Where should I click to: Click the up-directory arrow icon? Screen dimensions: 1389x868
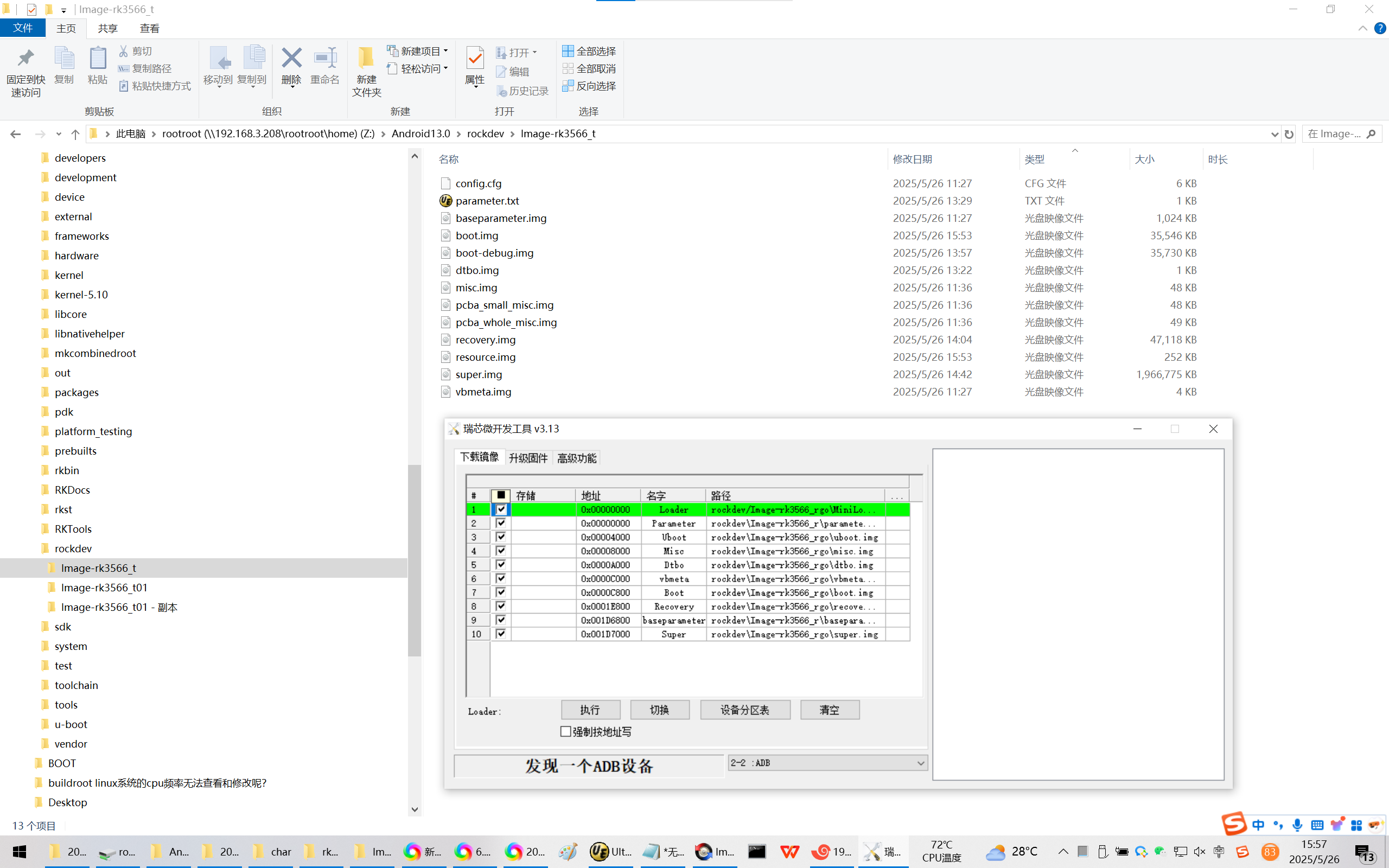point(75,134)
